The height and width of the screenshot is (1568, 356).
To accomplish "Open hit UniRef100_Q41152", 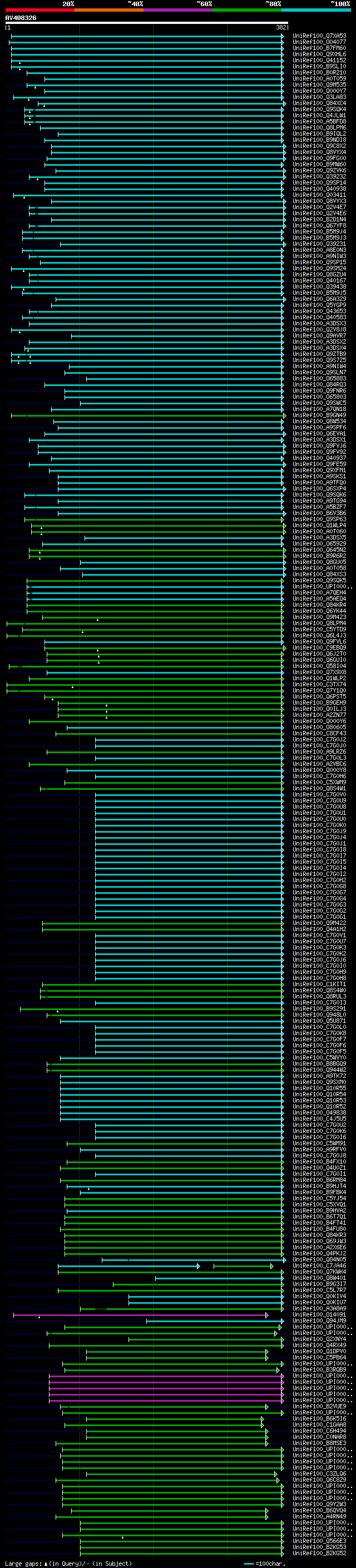I will (x=319, y=60).
